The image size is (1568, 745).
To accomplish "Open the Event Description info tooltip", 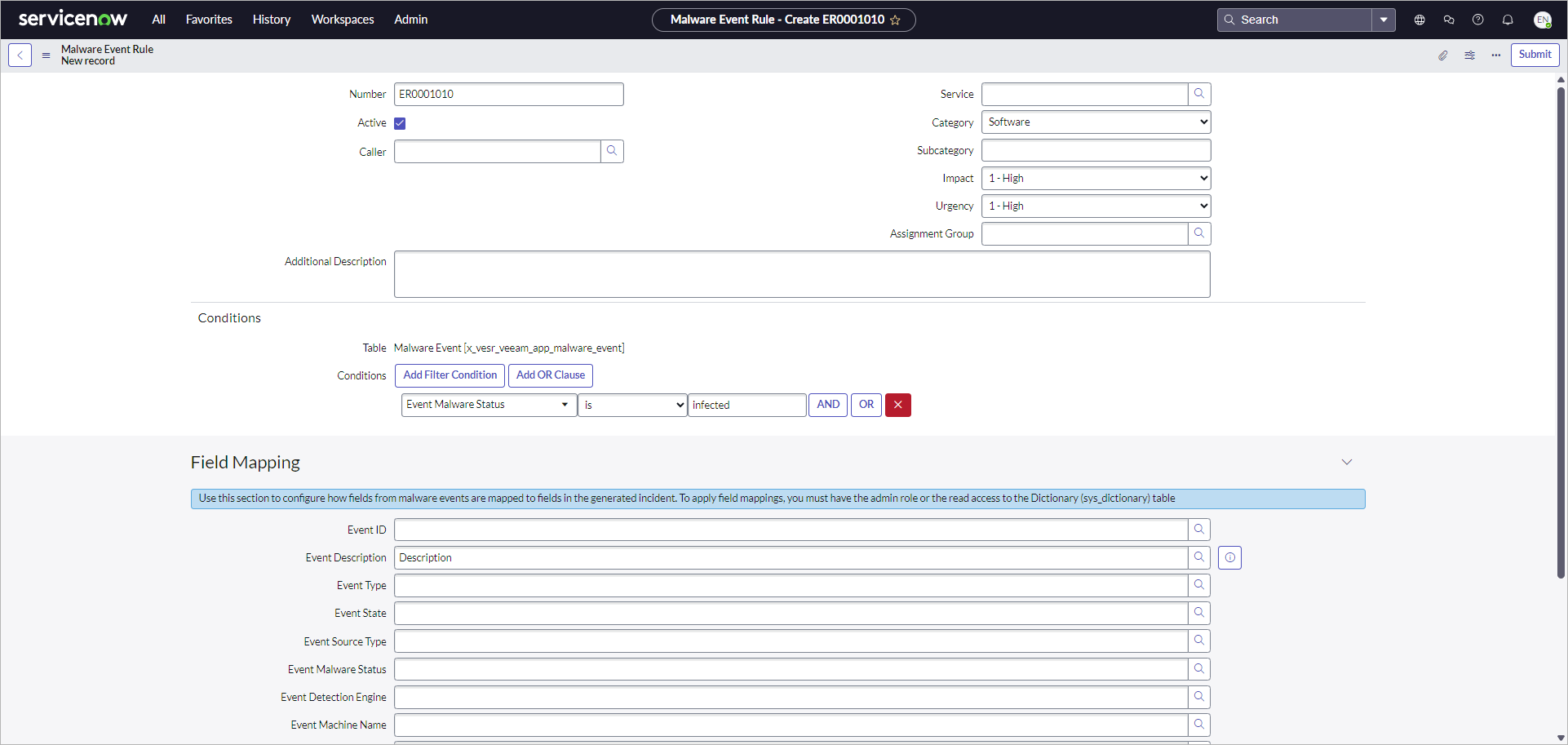I will coord(1229,557).
